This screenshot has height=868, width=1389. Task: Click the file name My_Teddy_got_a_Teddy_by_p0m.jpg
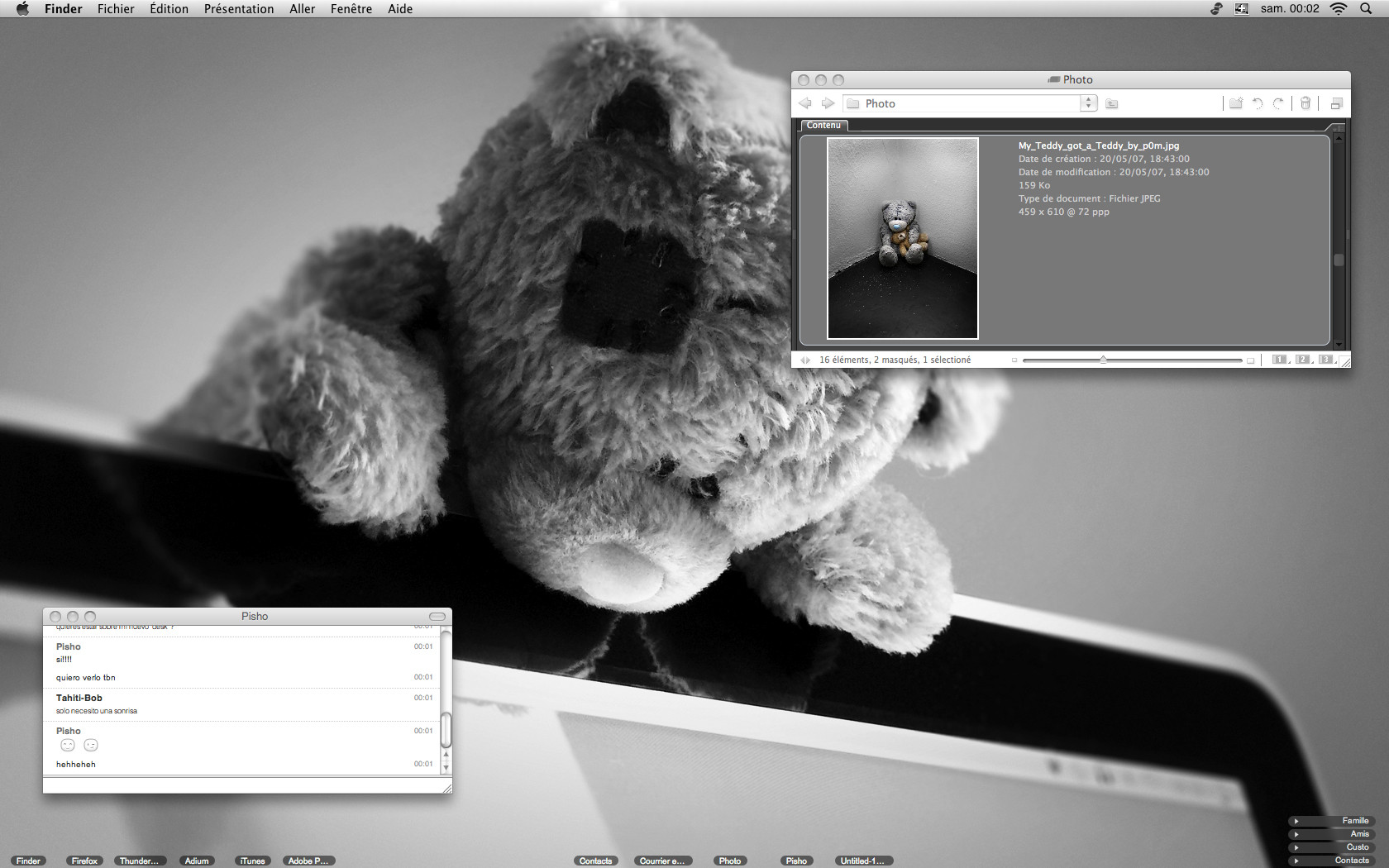pos(1099,145)
